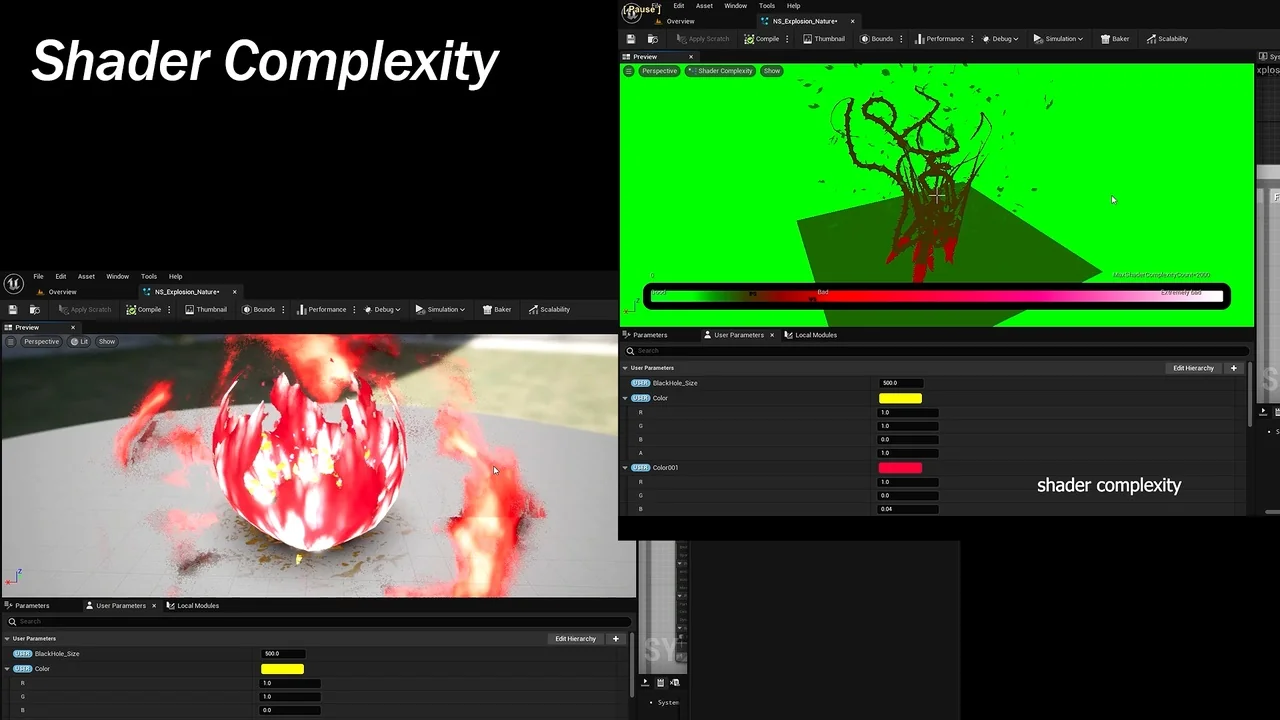Click the plus icon beside Edit Hierarchy in the Shader Complexity window
Screen dimensions: 1280x720
[1233, 368]
